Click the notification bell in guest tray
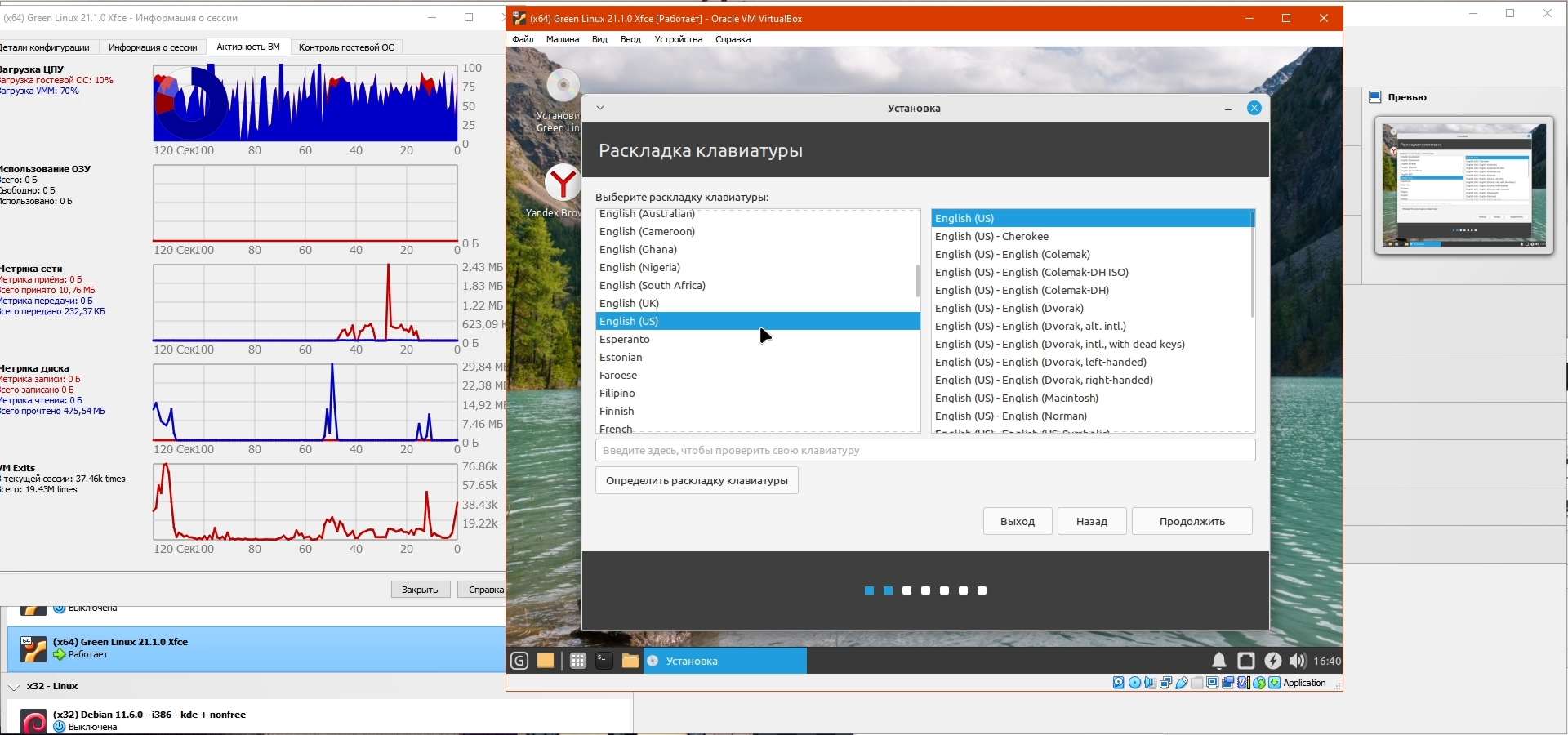Screen dimensions: 1568x735 tap(1218, 661)
